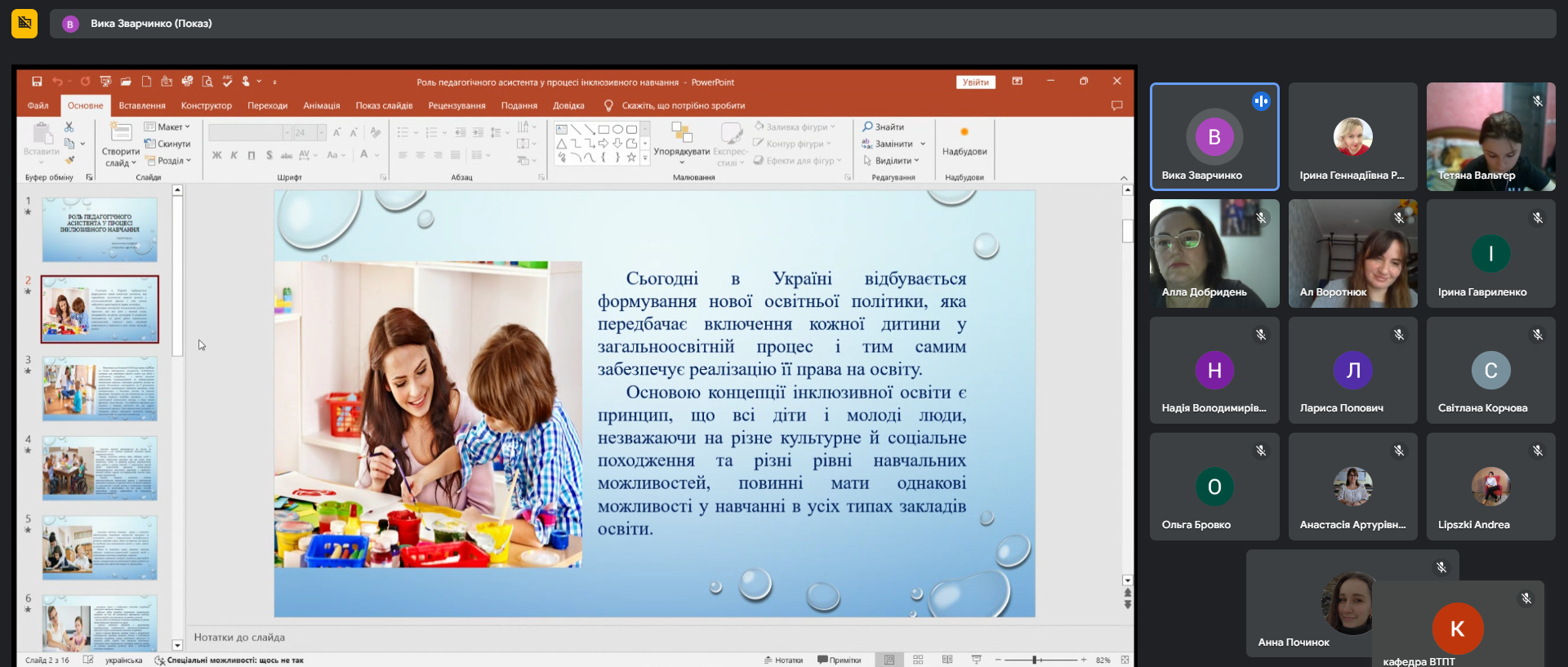Start slideshow from status bar icon
The height and width of the screenshot is (667, 1568).
click(977, 660)
